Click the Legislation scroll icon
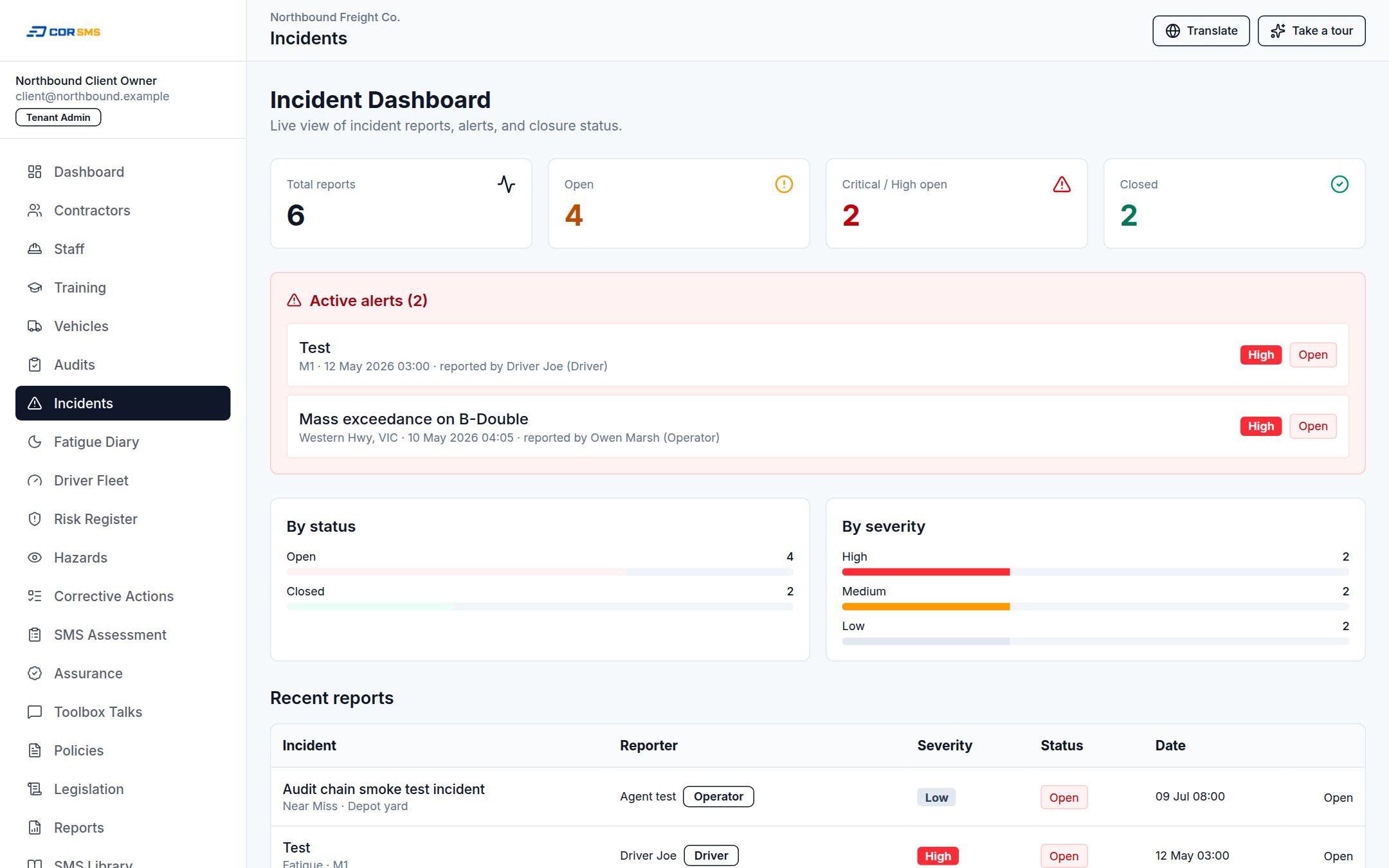The height and width of the screenshot is (868, 1389). [x=35, y=789]
